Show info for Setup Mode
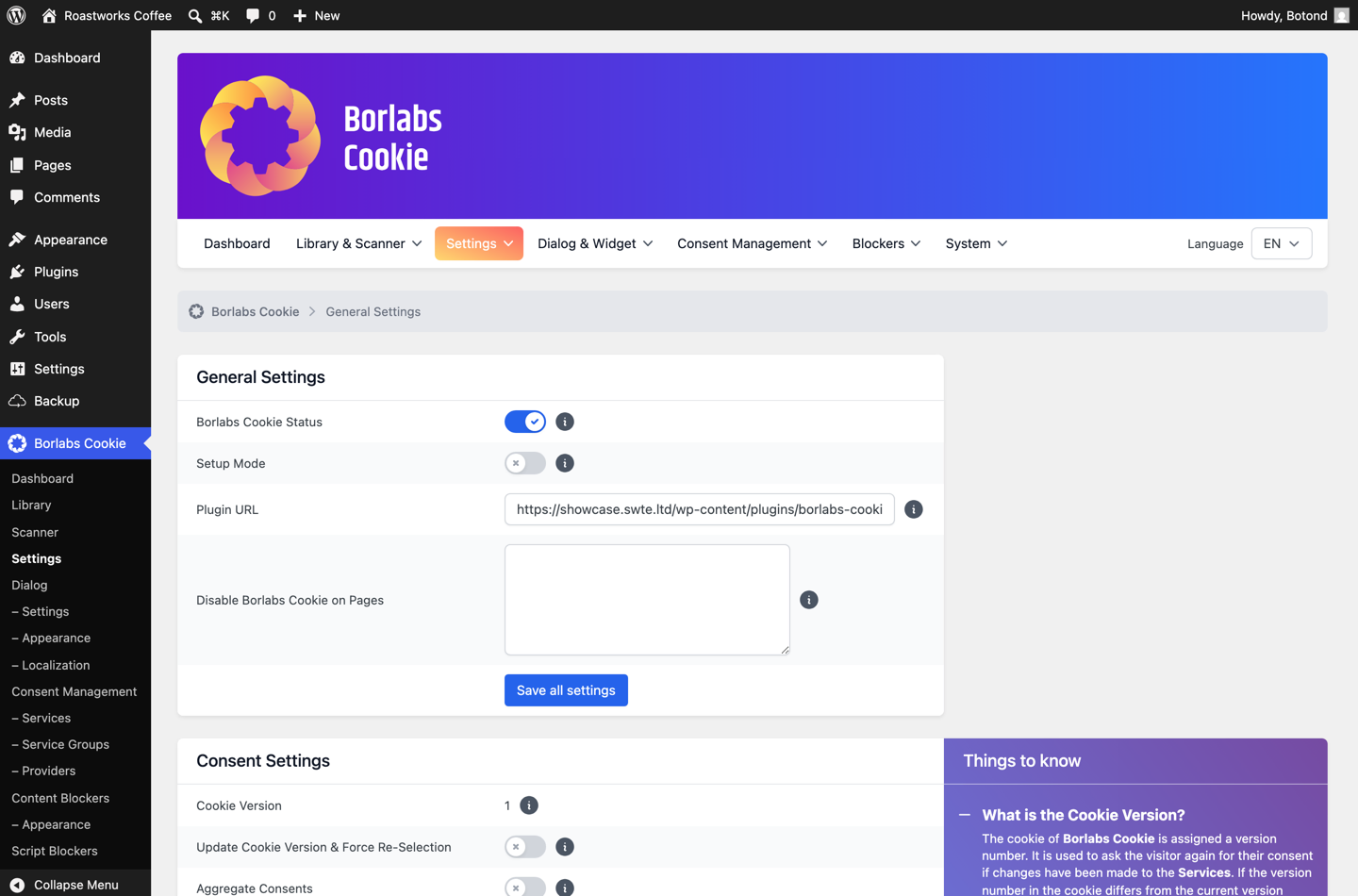The width and height of the screenshot is (1358, 896). point(565,463)
